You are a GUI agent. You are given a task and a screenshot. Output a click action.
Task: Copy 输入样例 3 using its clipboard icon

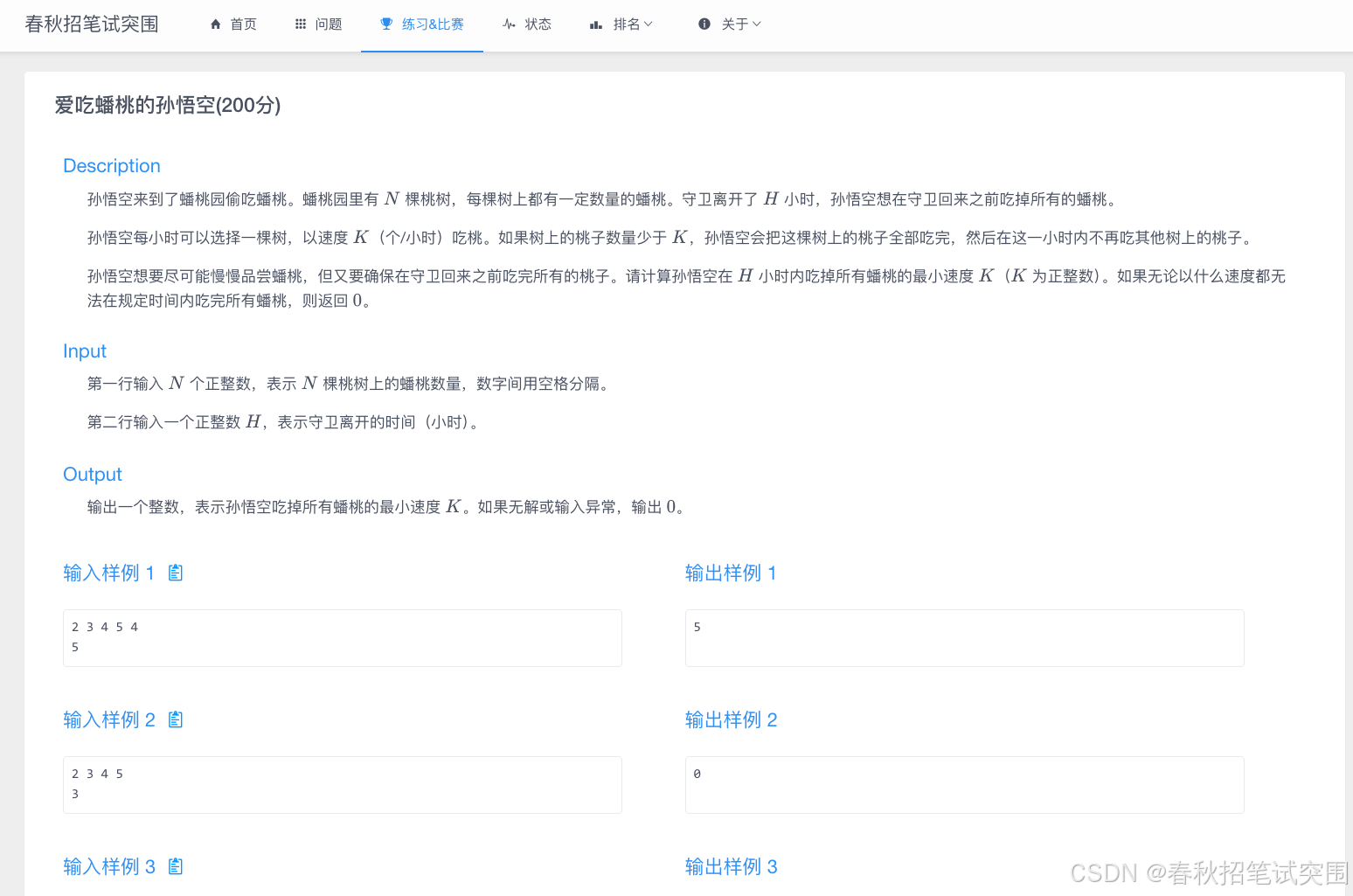175,866
